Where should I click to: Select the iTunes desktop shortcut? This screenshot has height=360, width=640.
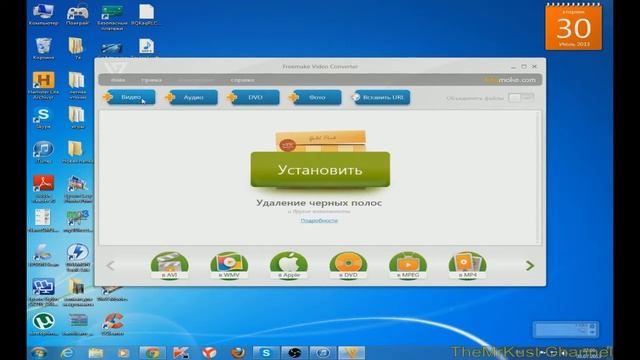pos(43,152)
